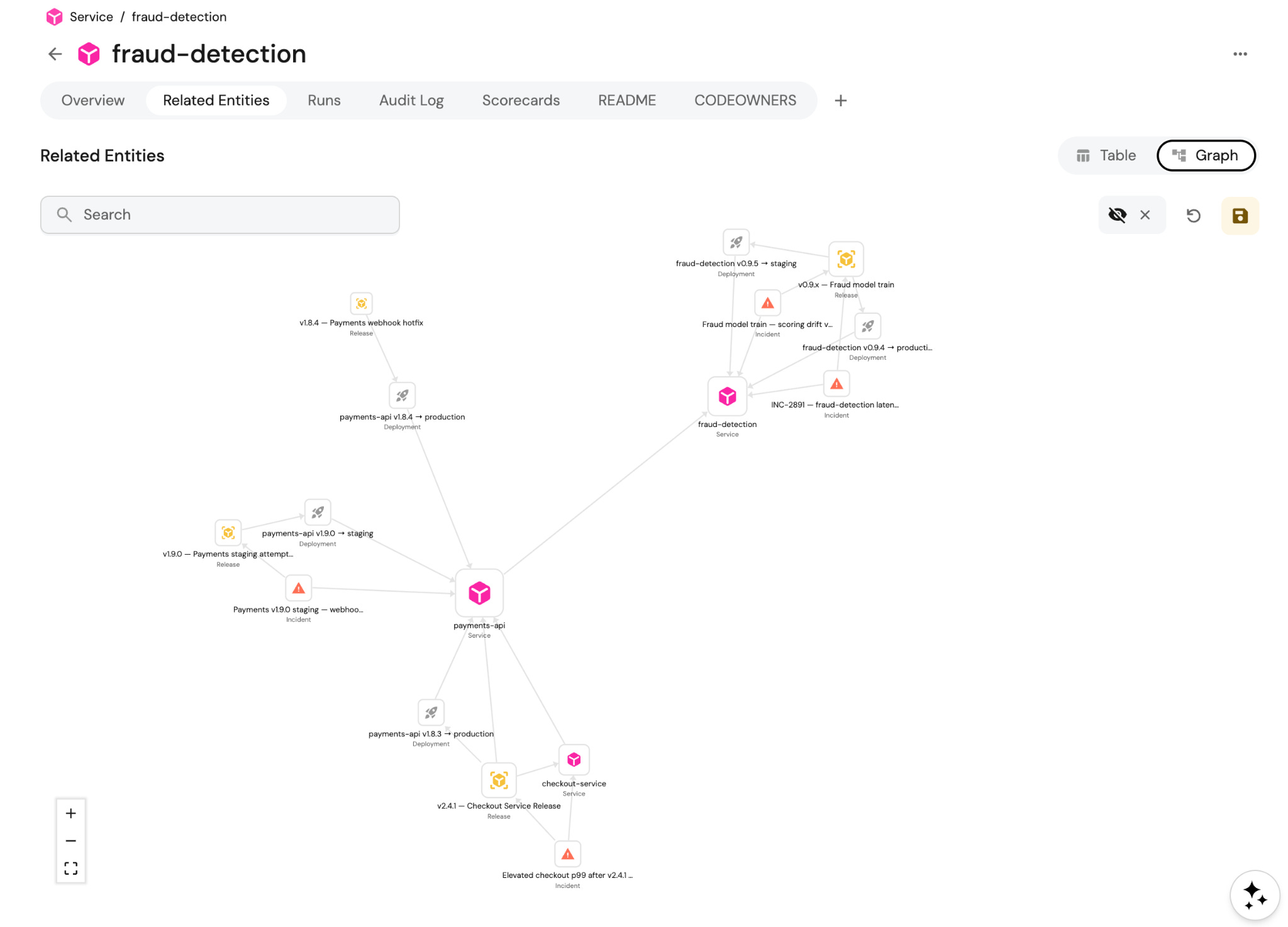The width and height of the screenshot is (1288, 927).
Task: Reset the graph with the undo arrow
Action: pyautogui.click(x=1193, y=216)
